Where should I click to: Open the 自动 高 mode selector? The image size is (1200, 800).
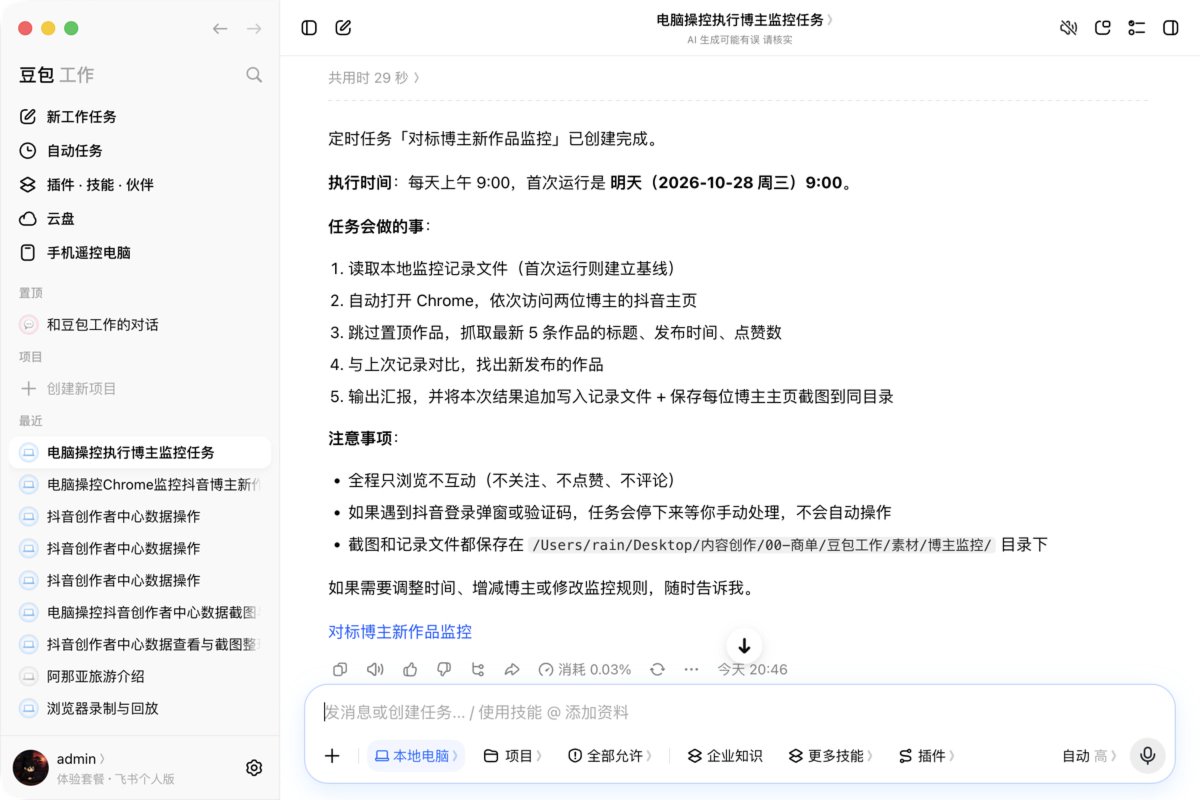(1090, 756)
